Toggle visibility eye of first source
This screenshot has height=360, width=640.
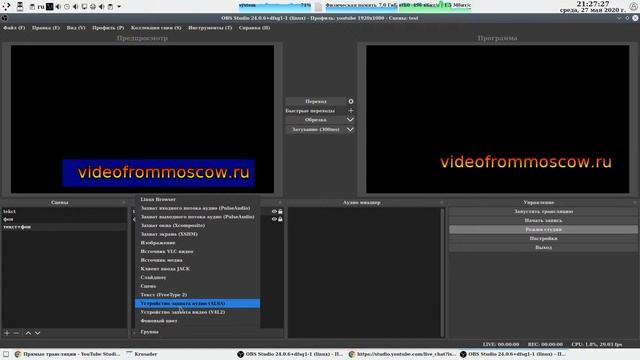click(x=274, y=211)
